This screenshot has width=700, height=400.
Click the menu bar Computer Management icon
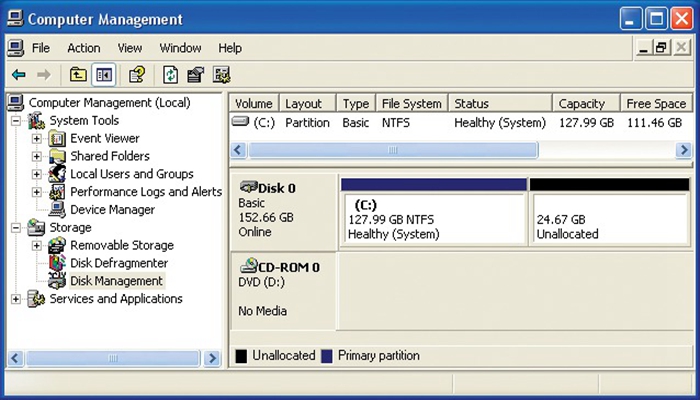(16, 48)
